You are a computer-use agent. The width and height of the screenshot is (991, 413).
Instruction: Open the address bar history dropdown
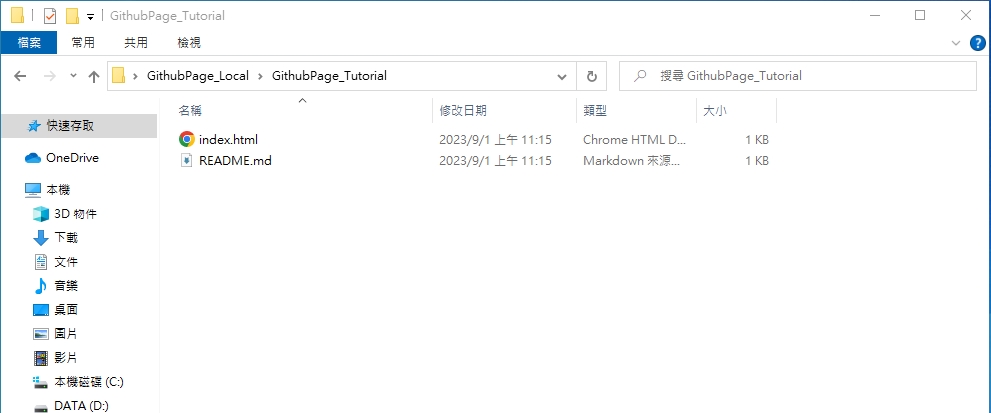(563, 76)
